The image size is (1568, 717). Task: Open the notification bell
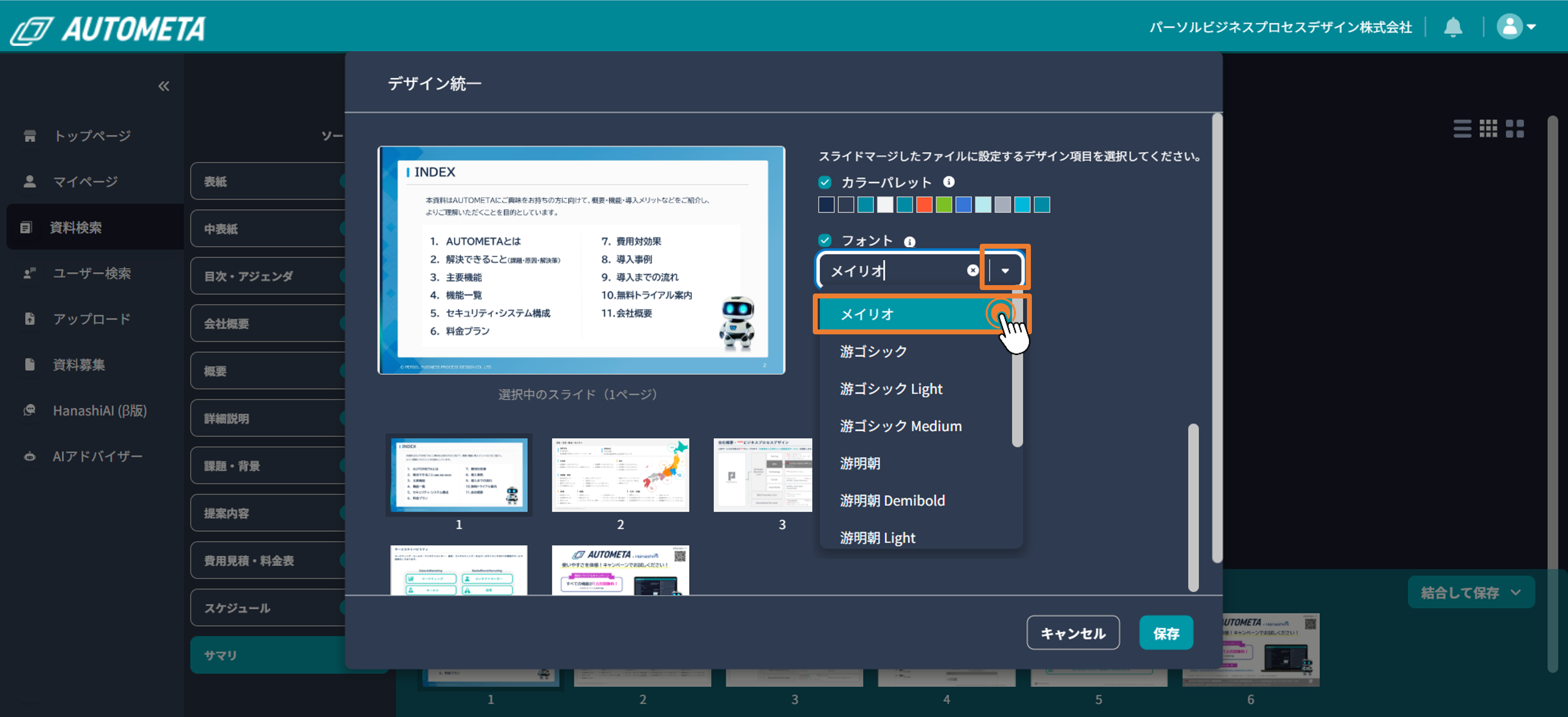[1453, 27]
